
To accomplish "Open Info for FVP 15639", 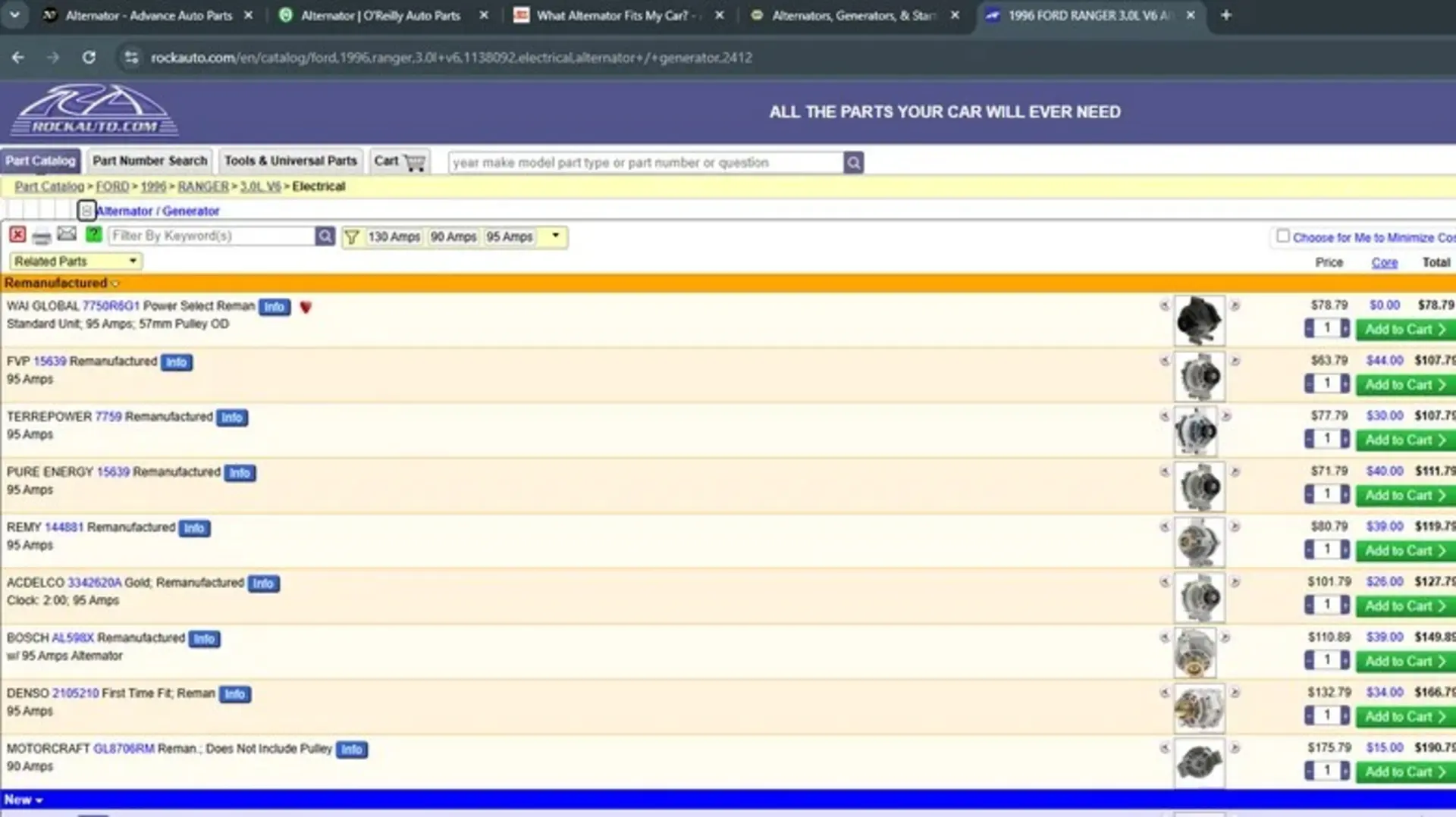I will click(176, 362).
